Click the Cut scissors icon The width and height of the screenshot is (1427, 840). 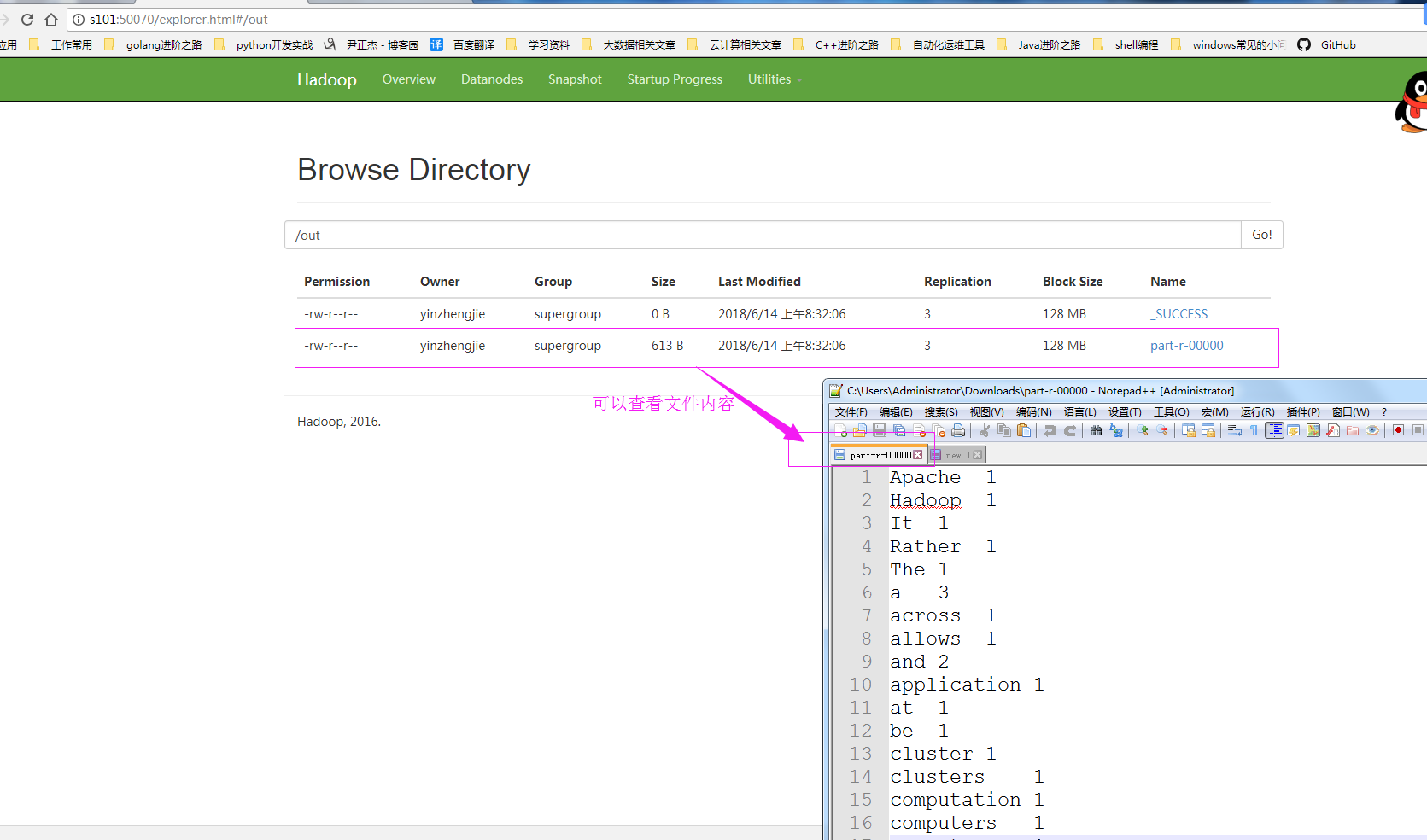(985, 431)
